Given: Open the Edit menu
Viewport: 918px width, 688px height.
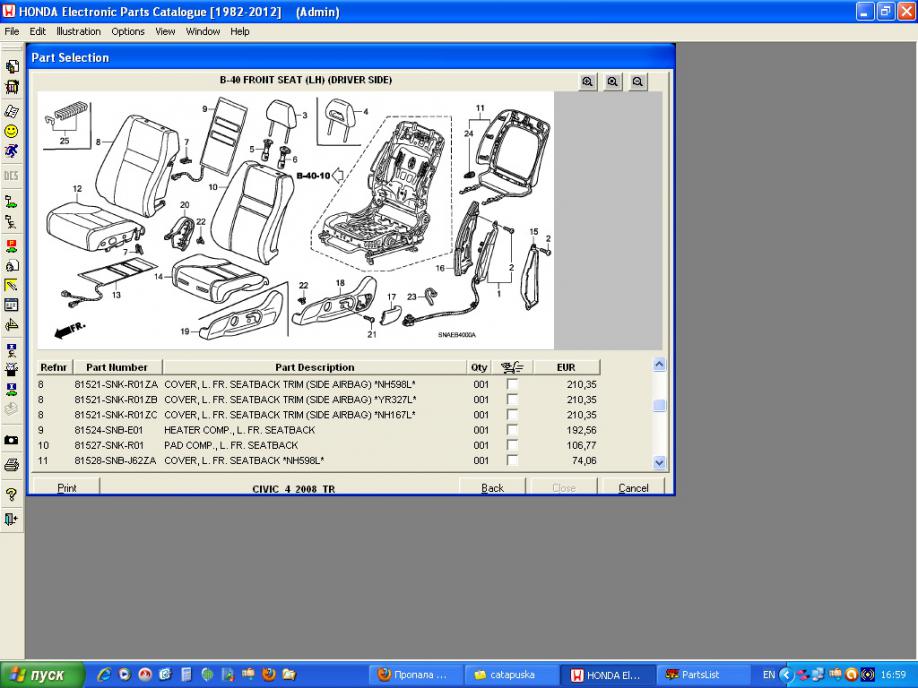Looking at the screenshot, I should click(37, 32).
